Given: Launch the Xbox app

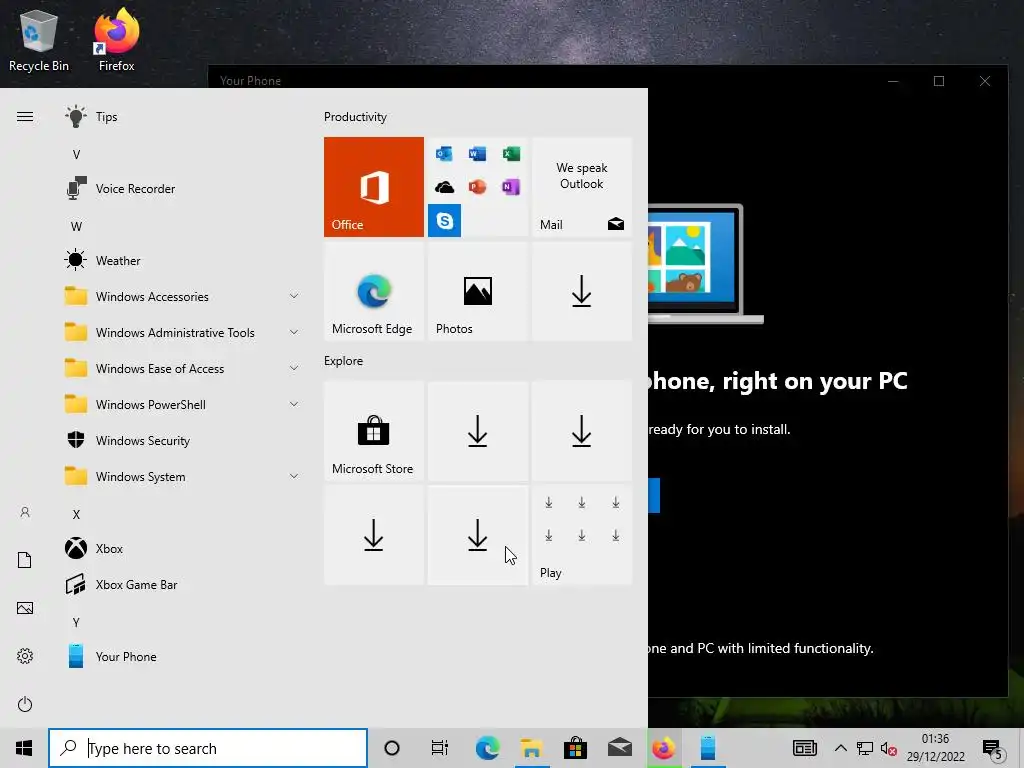Looking at the screenshot, I should [x=183, y=549].
